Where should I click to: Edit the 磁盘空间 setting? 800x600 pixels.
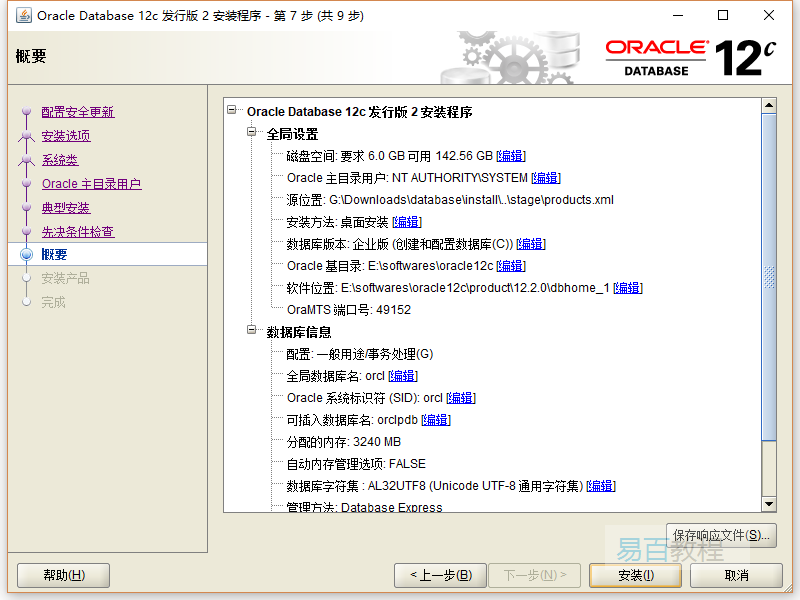(511, 156)
